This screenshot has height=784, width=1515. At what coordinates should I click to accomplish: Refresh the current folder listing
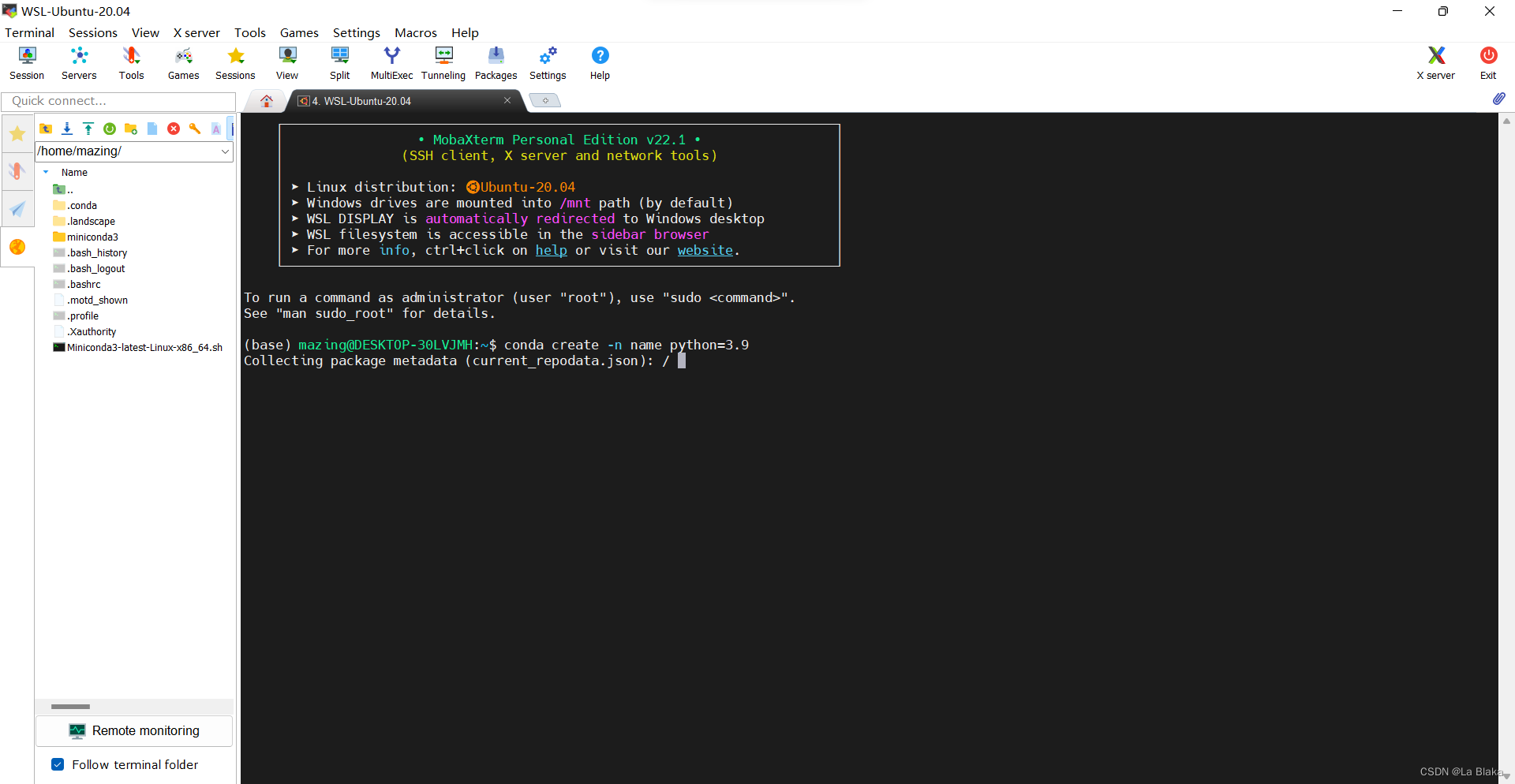point(109,129)
